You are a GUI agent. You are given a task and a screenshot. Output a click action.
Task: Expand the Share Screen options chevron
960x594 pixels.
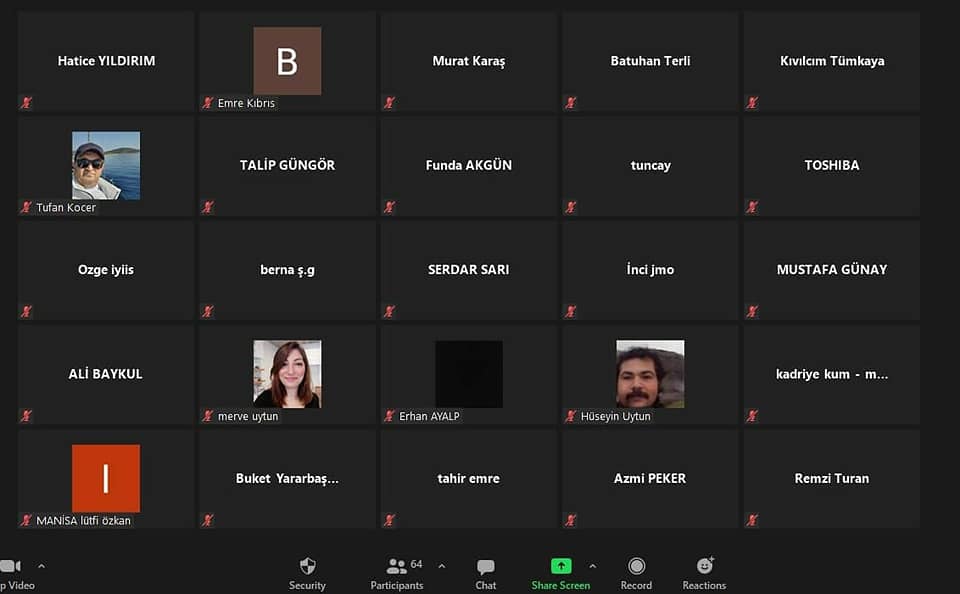click(592, 566)
